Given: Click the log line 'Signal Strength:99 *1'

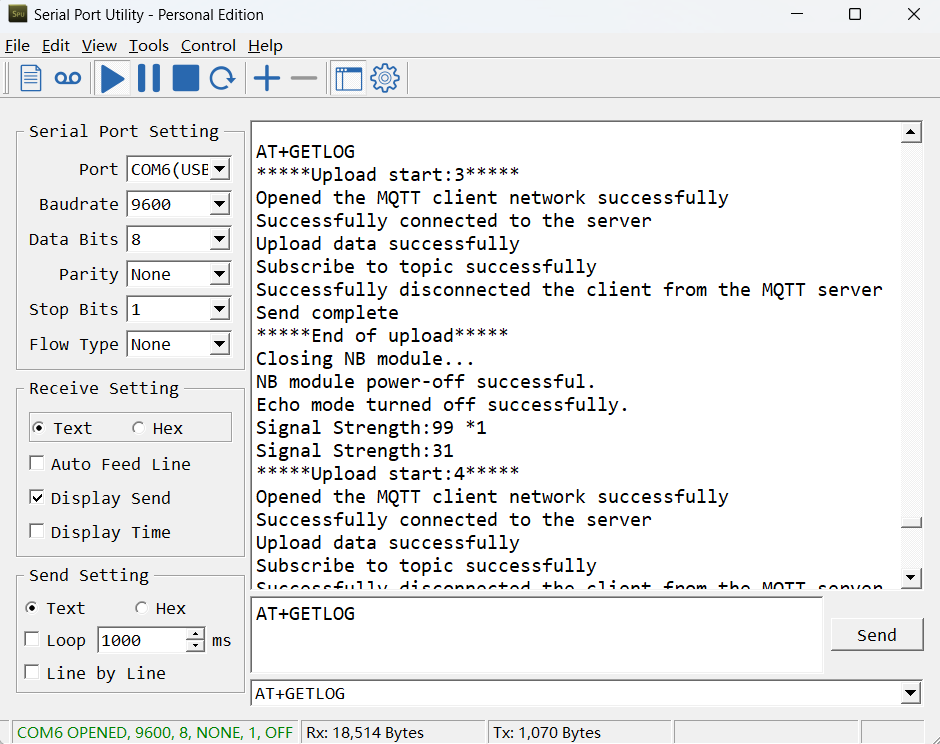Looking at the screenshot, I should [x=371, y=427].
